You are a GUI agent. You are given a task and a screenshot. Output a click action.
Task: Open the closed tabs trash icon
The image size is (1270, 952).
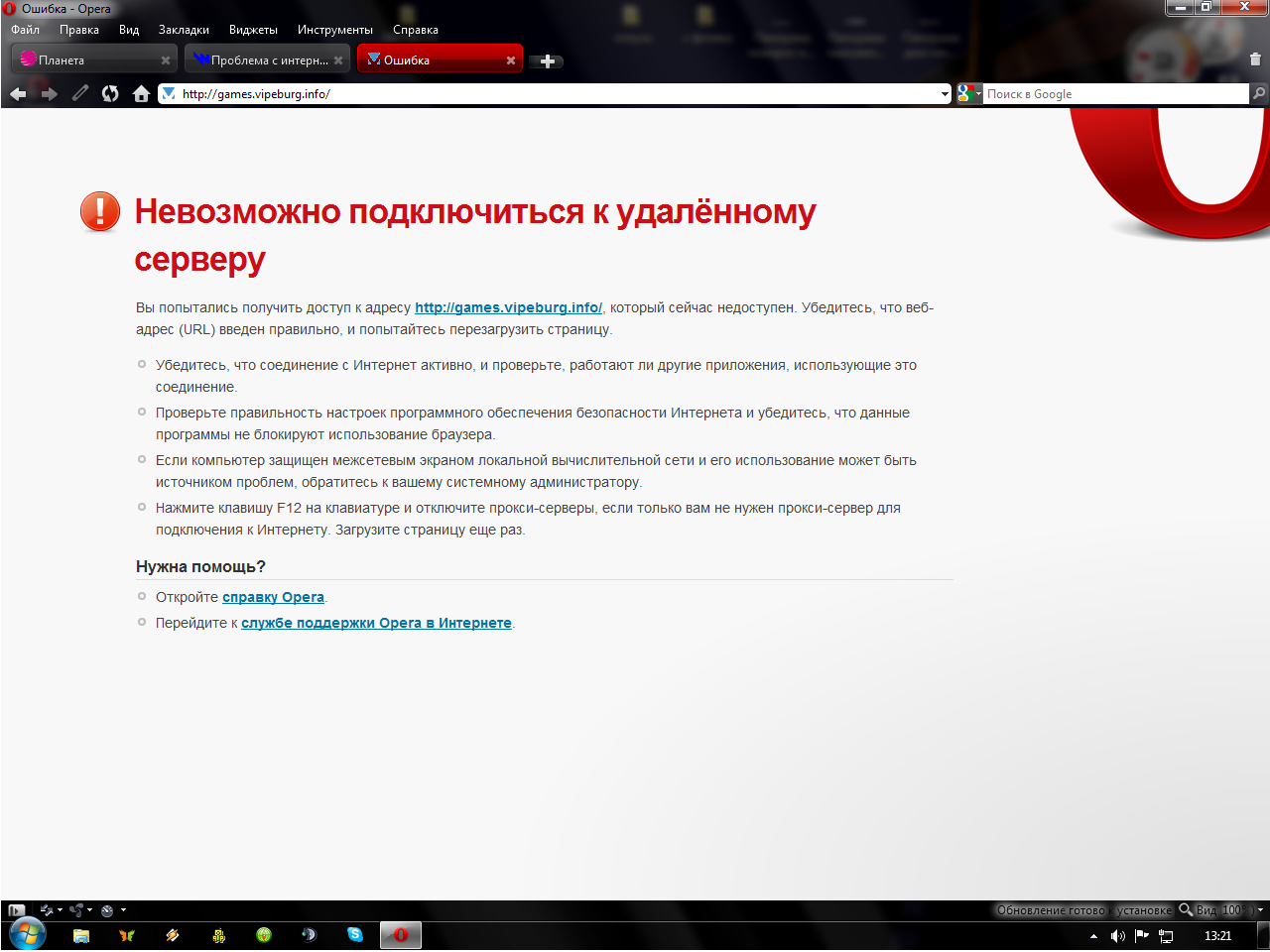pyautogui.click(x=1255, y=59)
